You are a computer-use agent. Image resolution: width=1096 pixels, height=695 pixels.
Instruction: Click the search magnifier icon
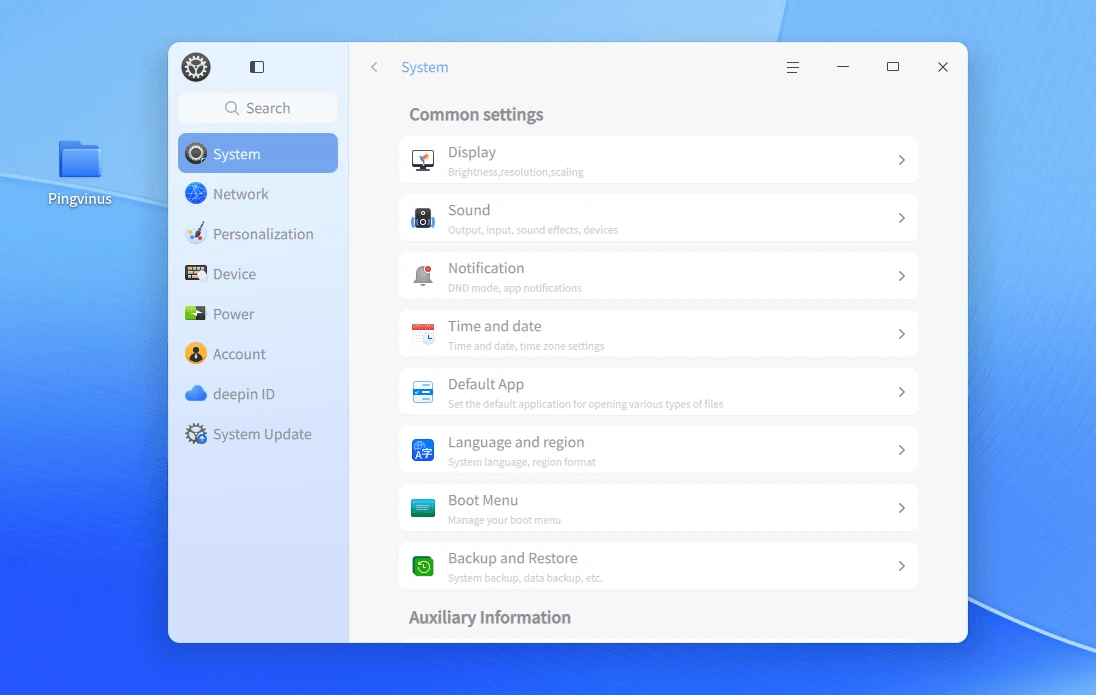(232, 108)
